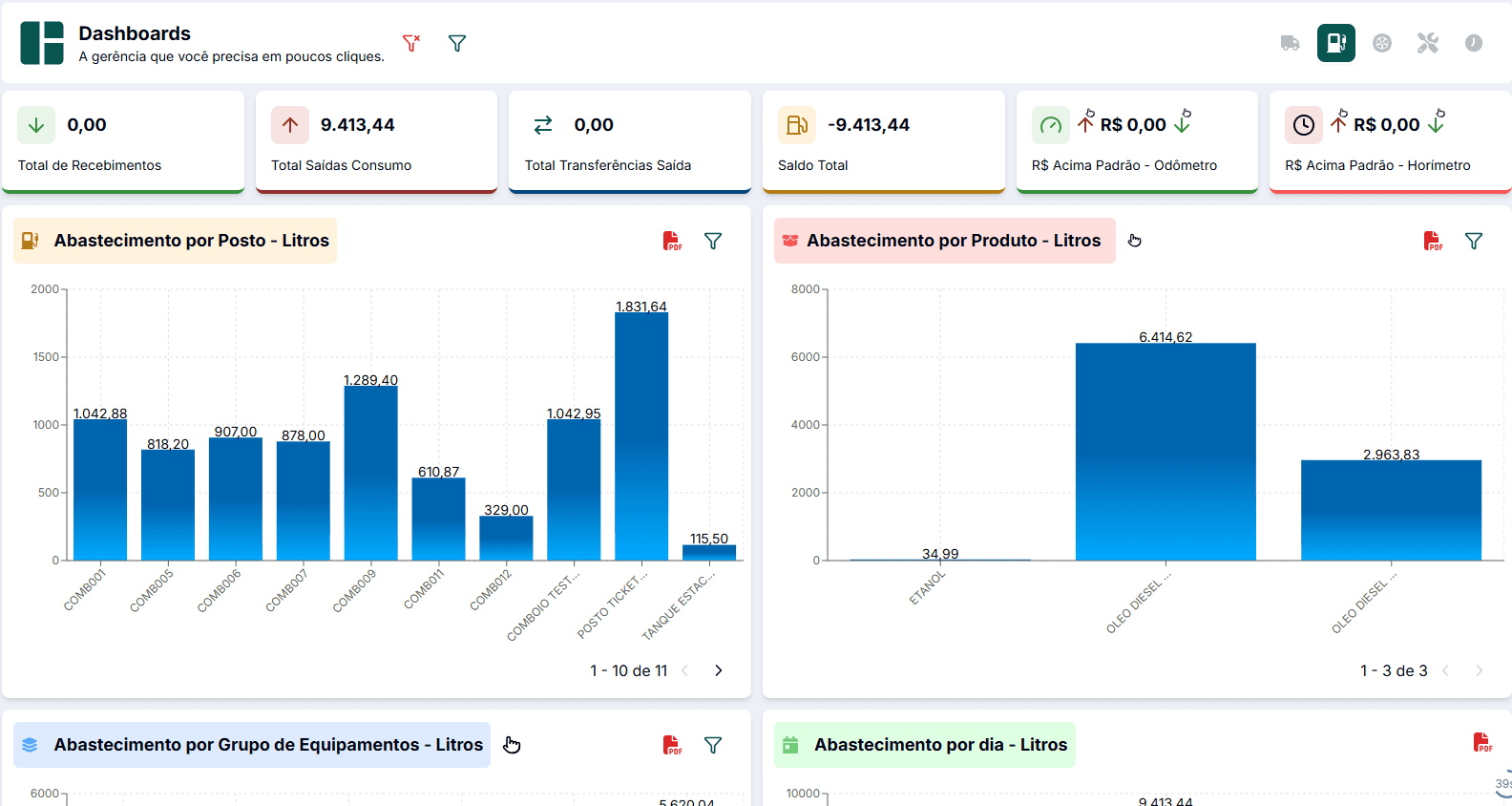The image size is (1512, 806).
Task: Click hand pointer icon beside Produto title
Action: [x=1135, y=241]
